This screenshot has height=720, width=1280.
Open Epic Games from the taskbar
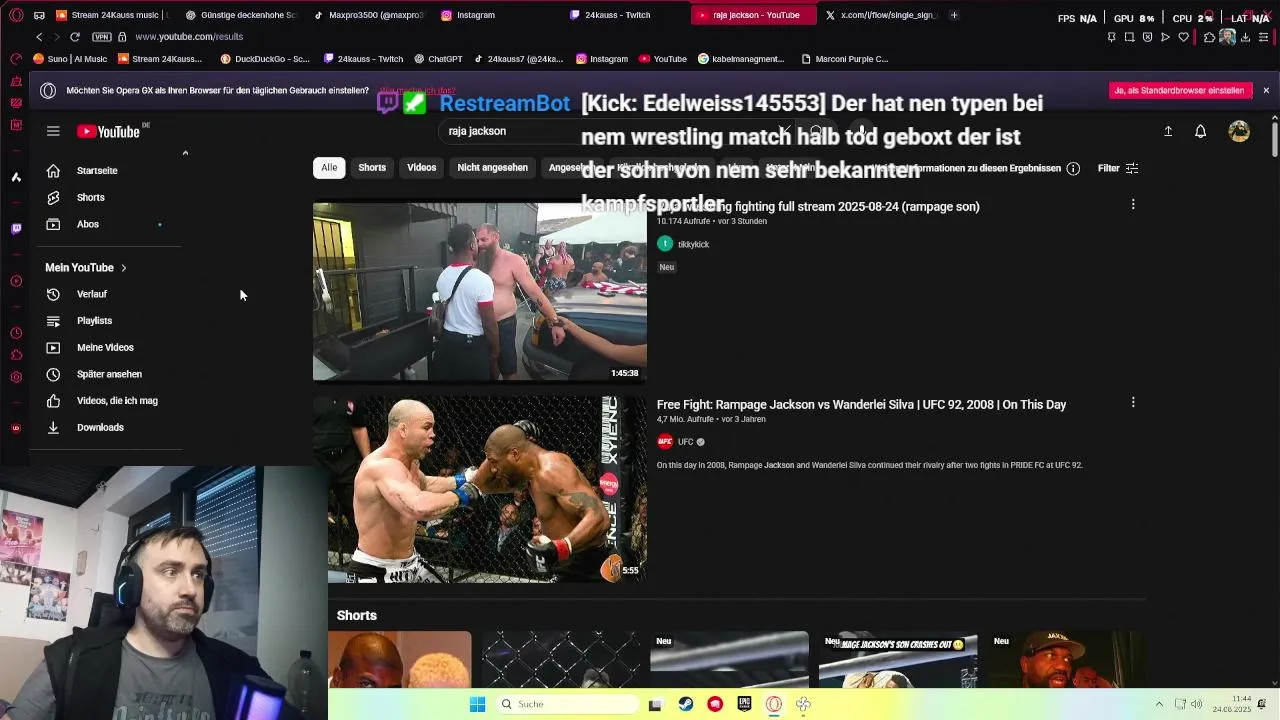pyautogui.click(x=744, y=704)
